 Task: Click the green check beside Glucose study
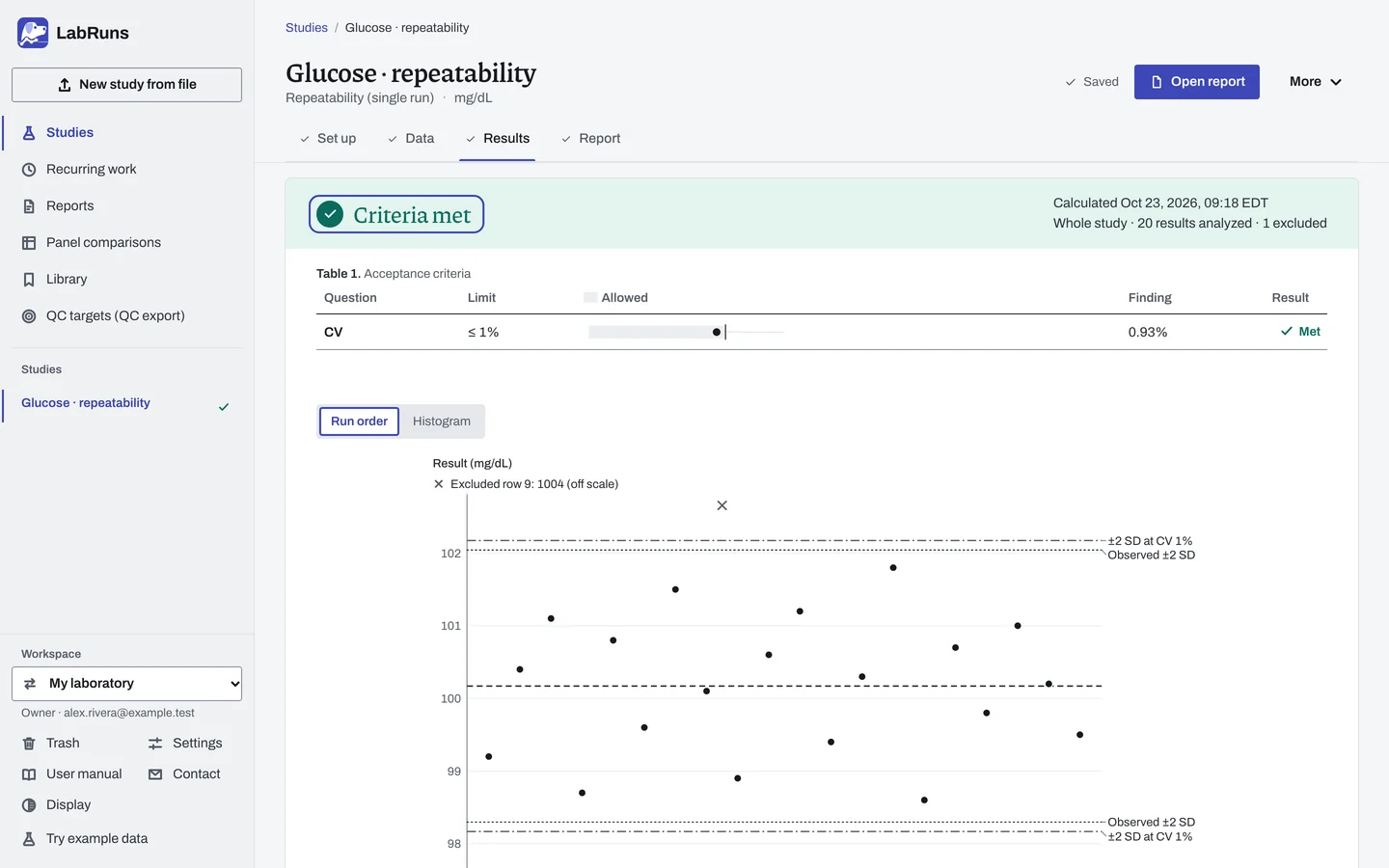tap(224, 407)
